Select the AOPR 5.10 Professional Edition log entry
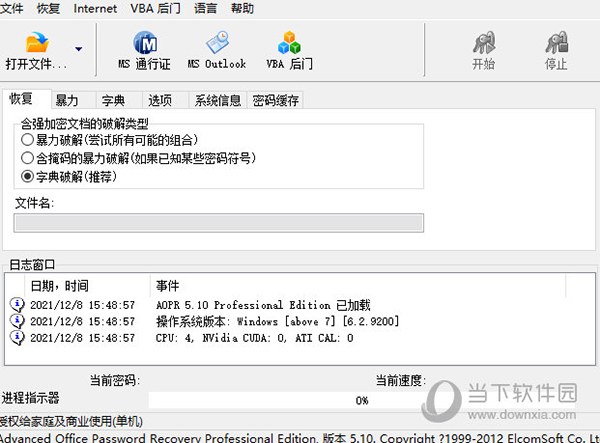 [x=262, y=305]
